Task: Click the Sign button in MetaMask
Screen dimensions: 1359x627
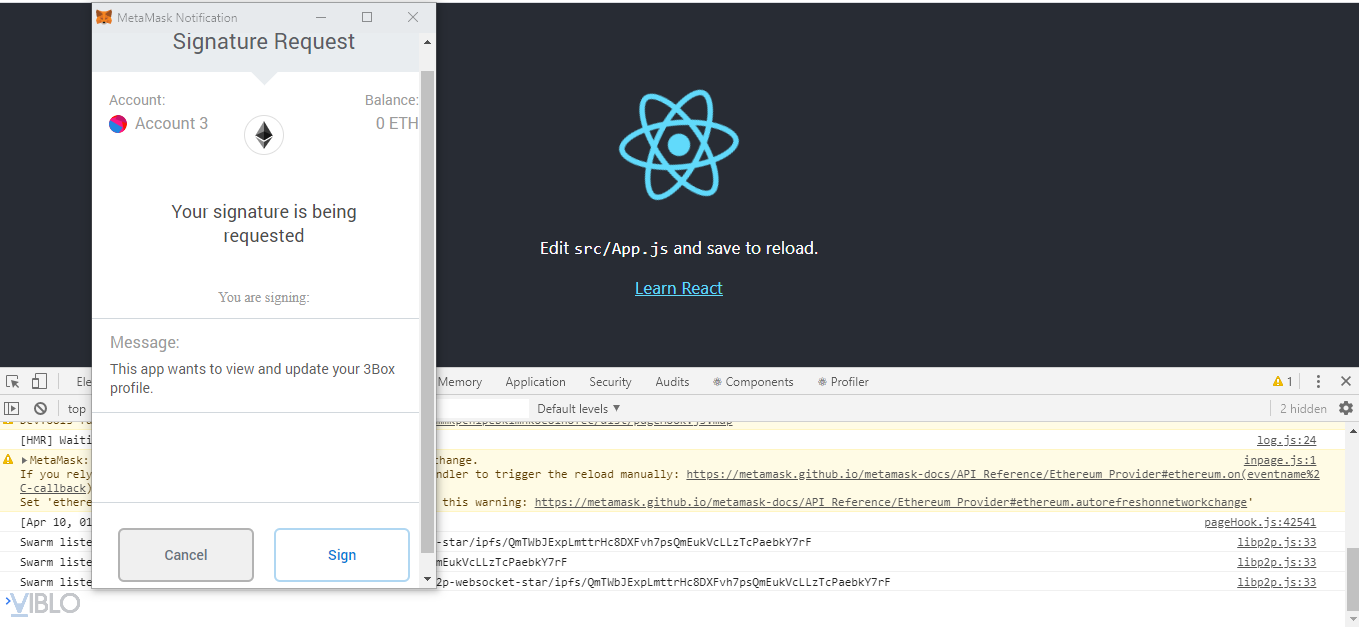Action: click(342, 555)
